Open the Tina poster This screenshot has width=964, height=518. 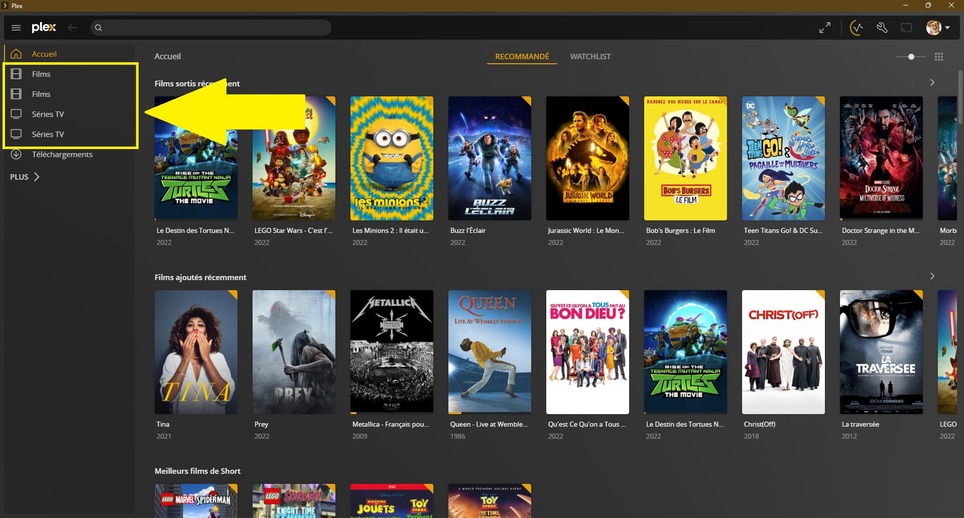(x=196, y=351)
